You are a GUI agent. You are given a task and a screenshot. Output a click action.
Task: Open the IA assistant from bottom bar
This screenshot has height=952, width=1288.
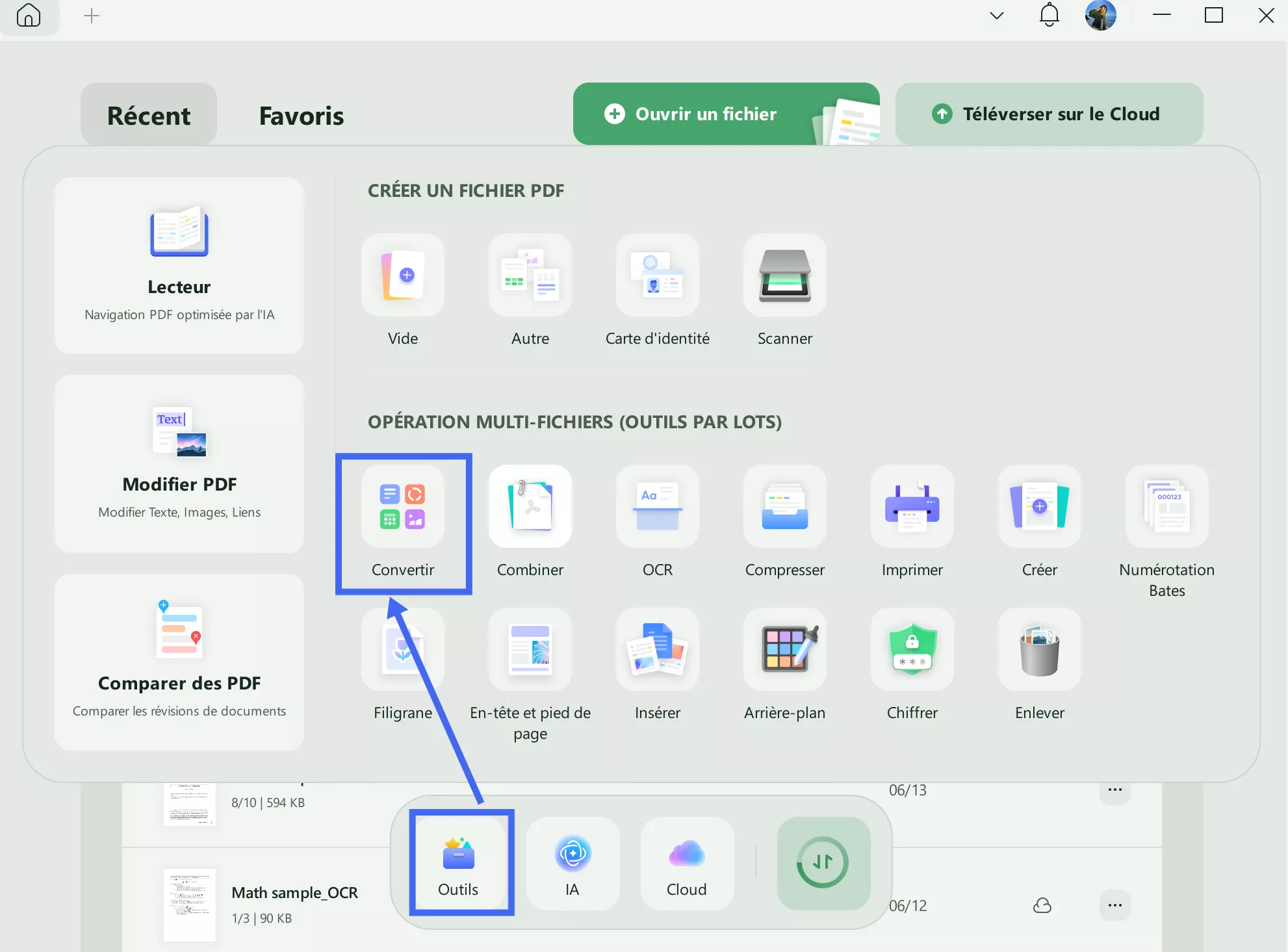(573, 863)
